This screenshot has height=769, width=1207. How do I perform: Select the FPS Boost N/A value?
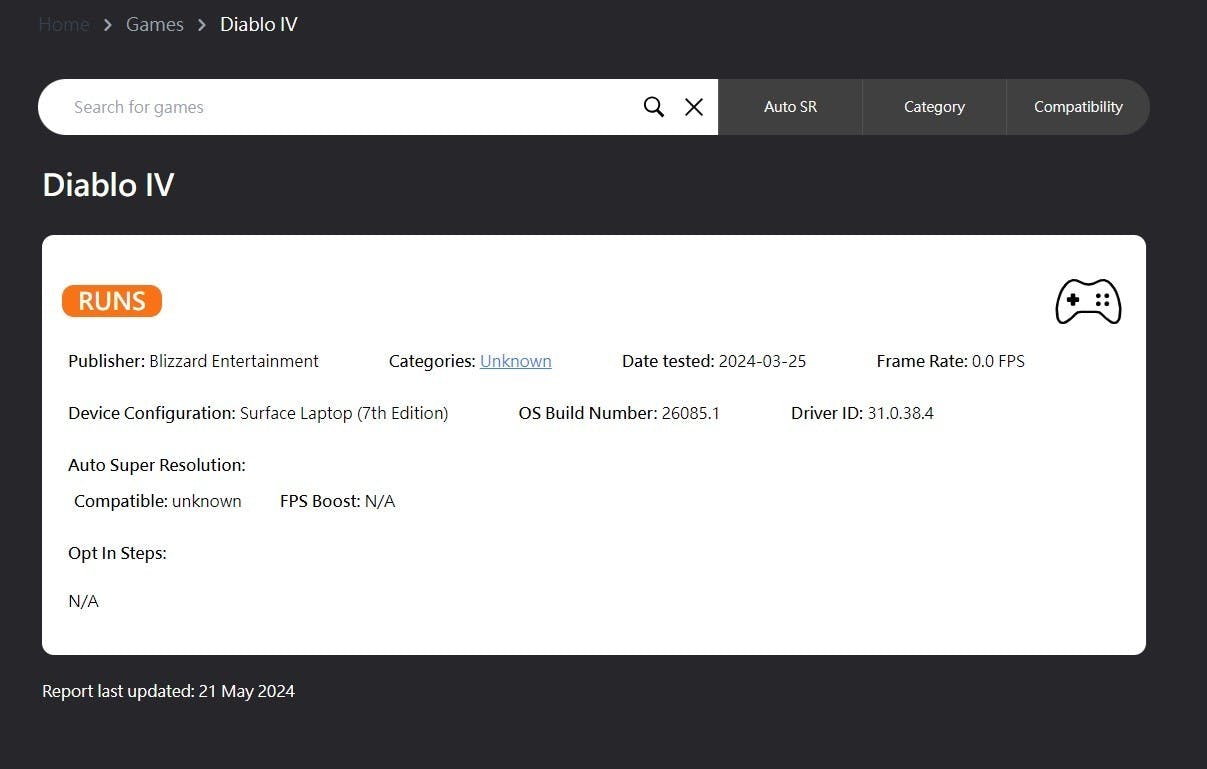[x=380, y=501]
